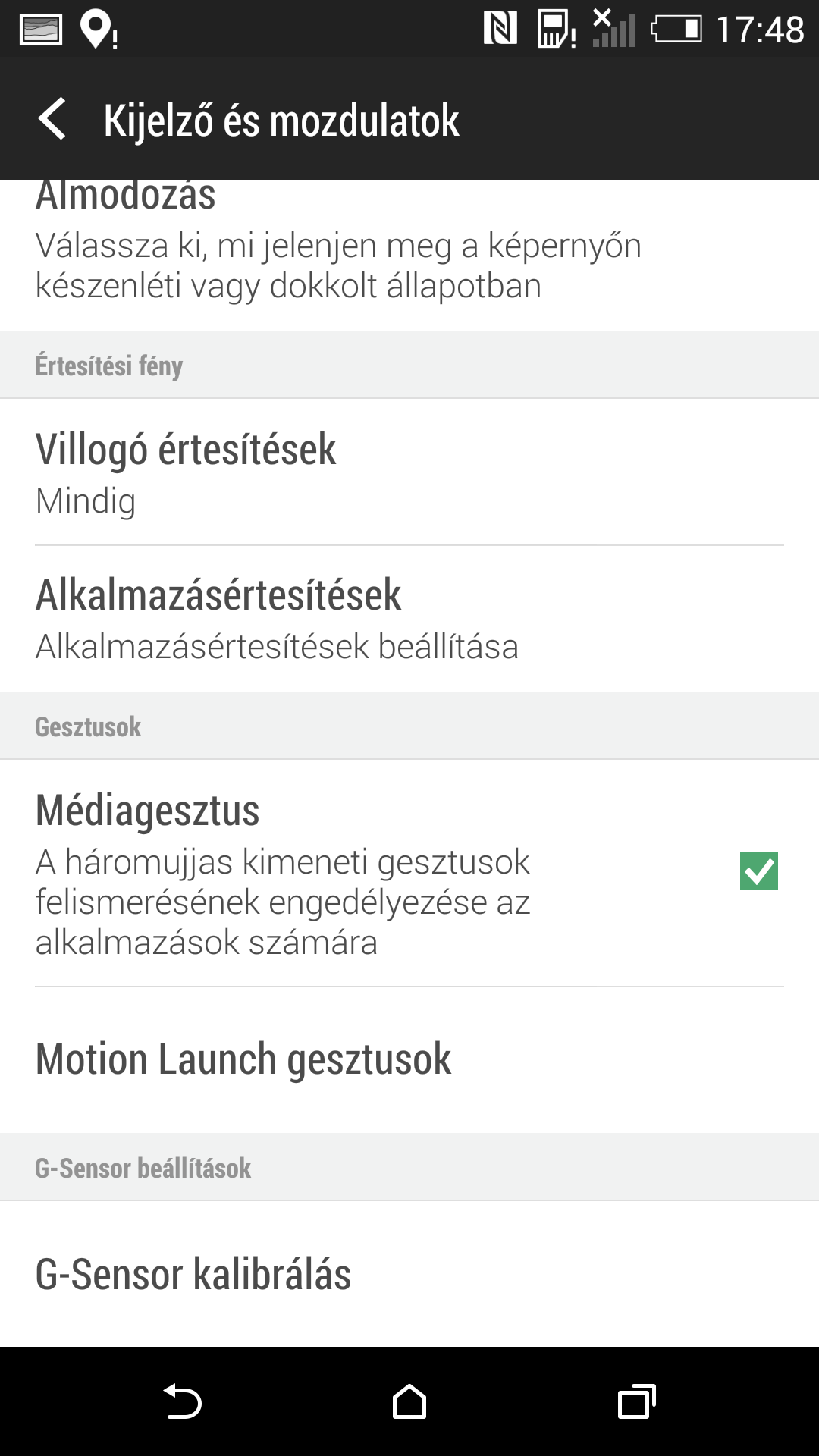819x1456 pixels.
Task: Tap the location alert status icon
Action: click(x=99, y=30)
